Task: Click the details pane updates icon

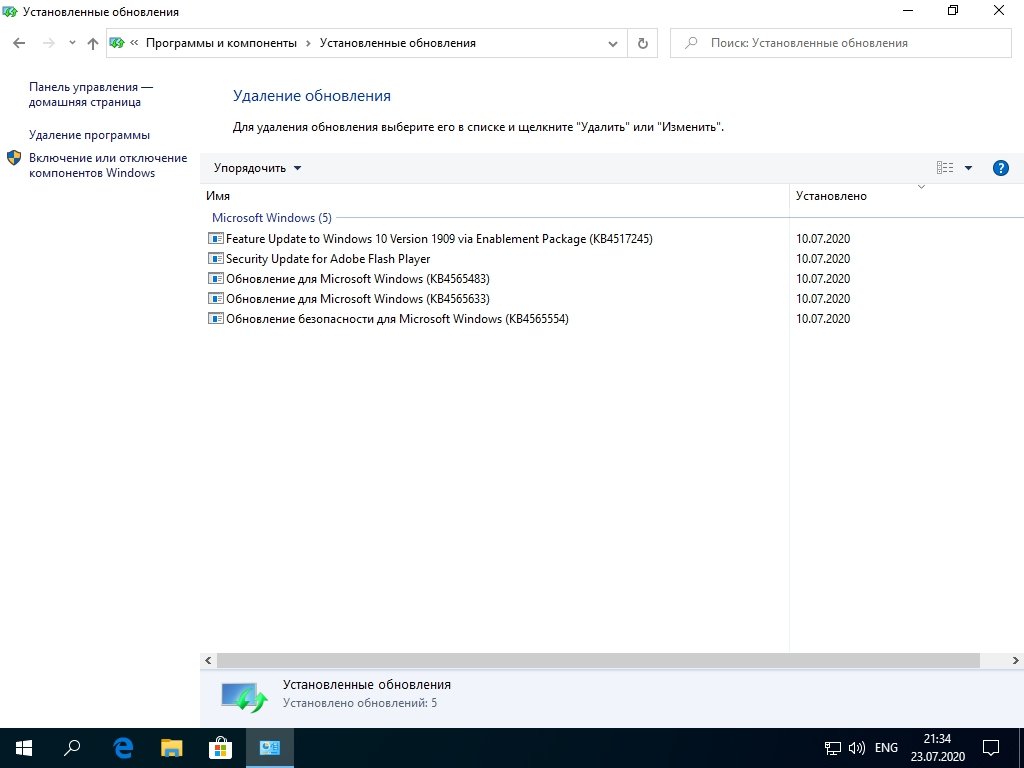Action: click(243, 696)
